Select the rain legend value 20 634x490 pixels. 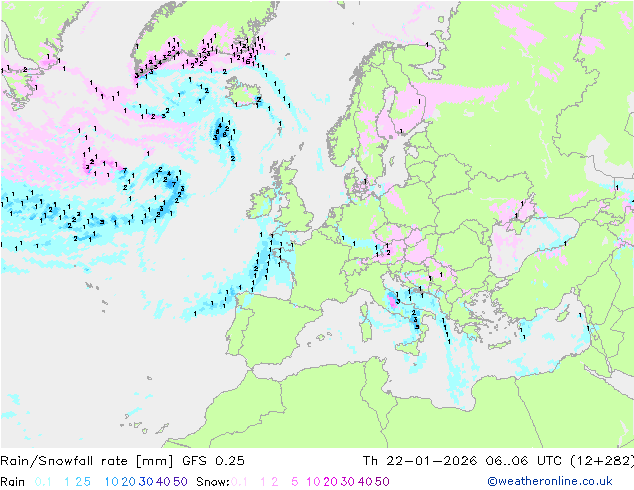pos(129,482)
